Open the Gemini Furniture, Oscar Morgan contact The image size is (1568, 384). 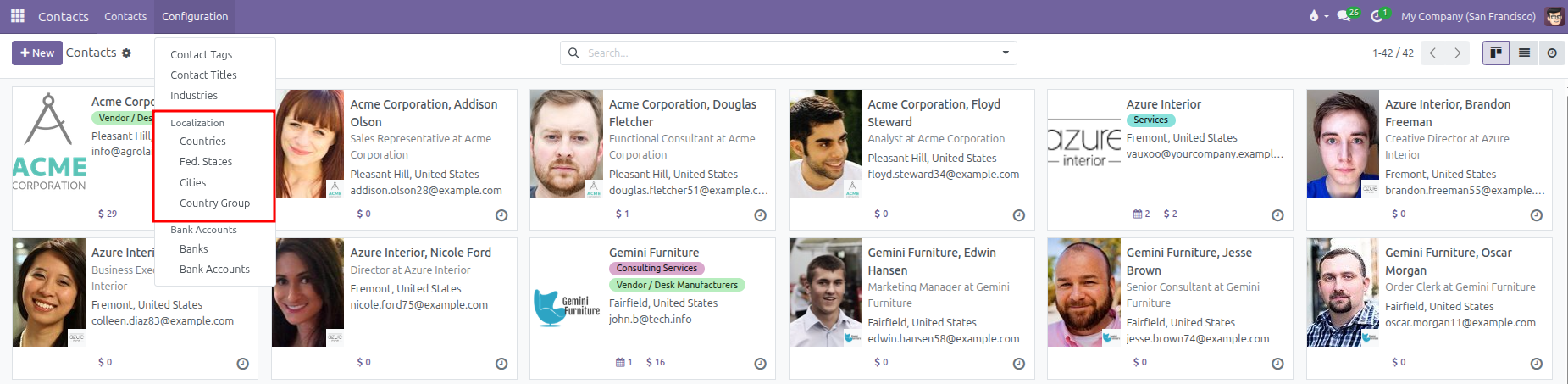tap(1448, 261)
